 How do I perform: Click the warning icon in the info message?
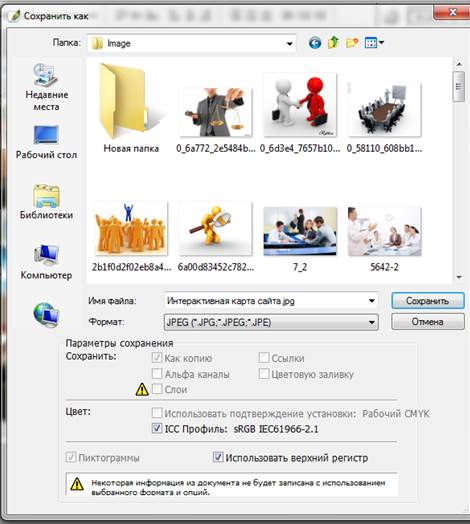click(x=77, y=484)
